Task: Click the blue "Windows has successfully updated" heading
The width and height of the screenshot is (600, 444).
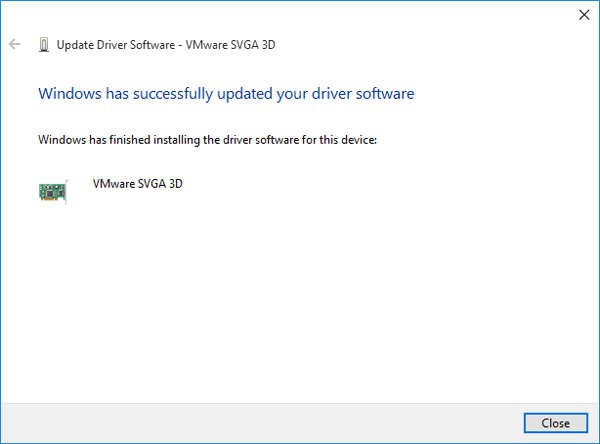Action: [x=225, y=94]
